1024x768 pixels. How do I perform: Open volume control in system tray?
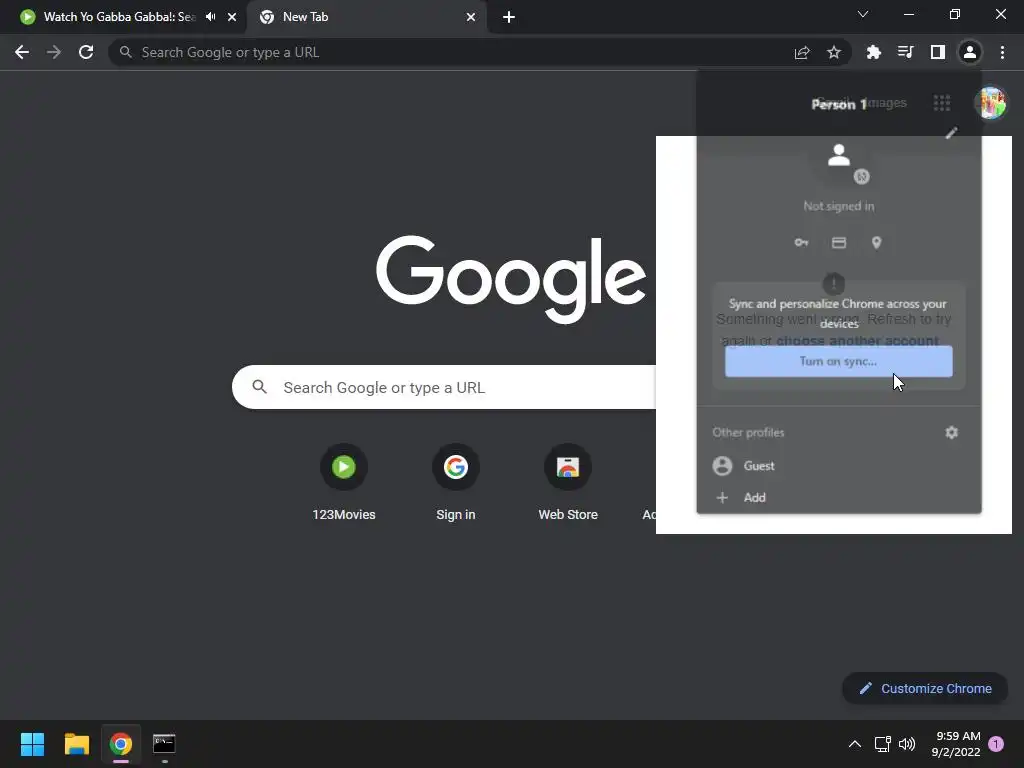point(907,744)
